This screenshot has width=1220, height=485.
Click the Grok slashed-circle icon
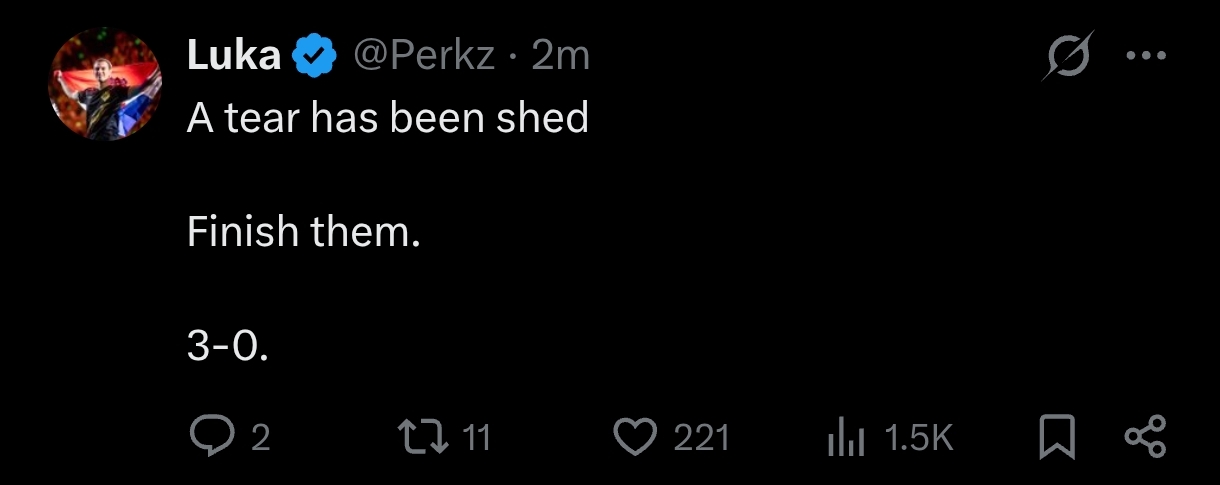[1067, 56]
